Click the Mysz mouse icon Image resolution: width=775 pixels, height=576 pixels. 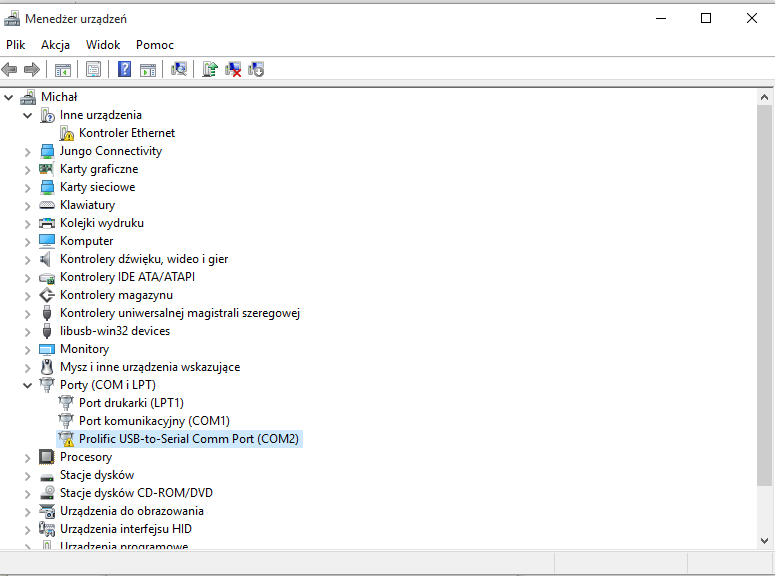tap(47, 367)
